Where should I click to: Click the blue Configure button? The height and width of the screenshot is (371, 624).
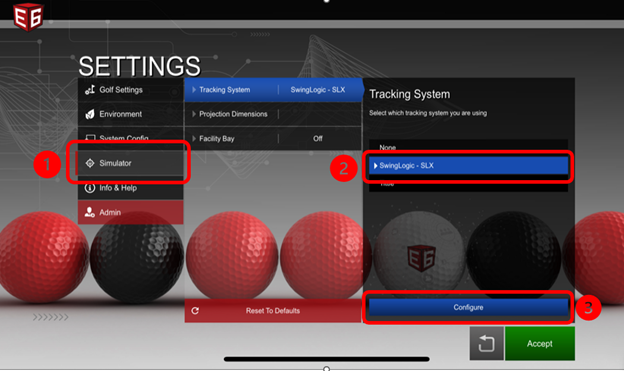[468, 307]
